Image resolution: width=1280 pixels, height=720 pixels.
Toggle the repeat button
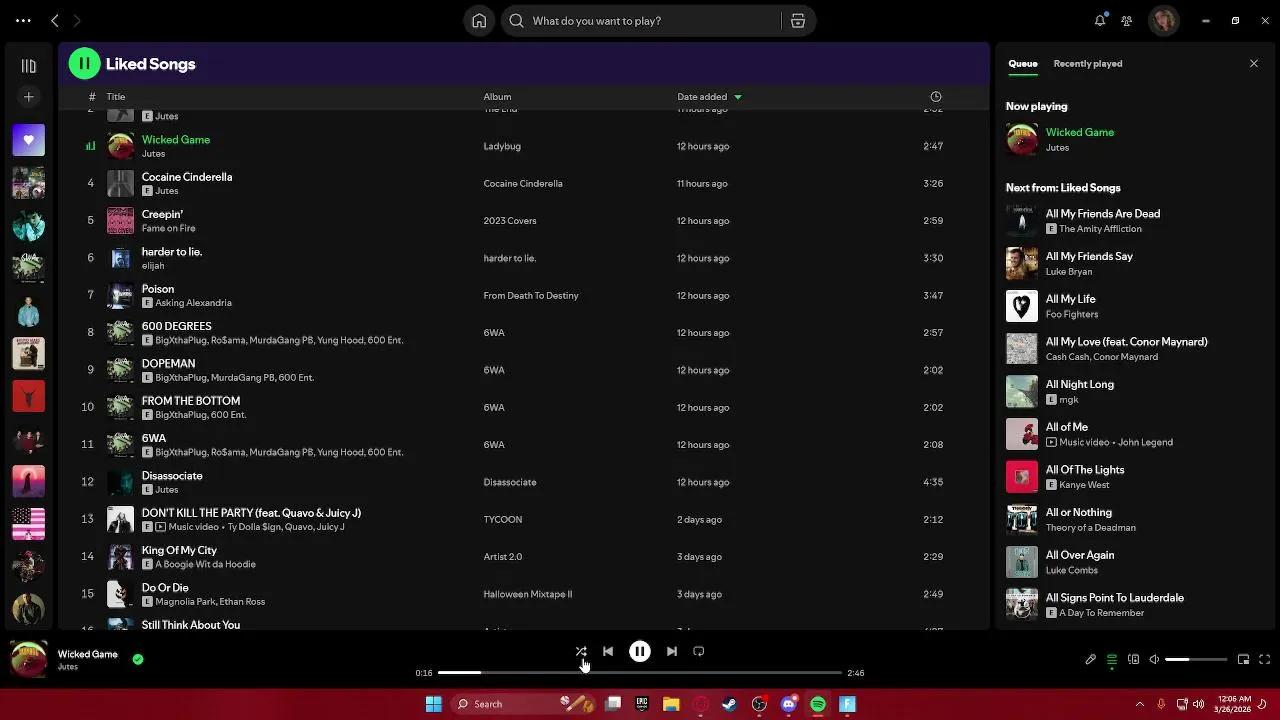[699, 651]
